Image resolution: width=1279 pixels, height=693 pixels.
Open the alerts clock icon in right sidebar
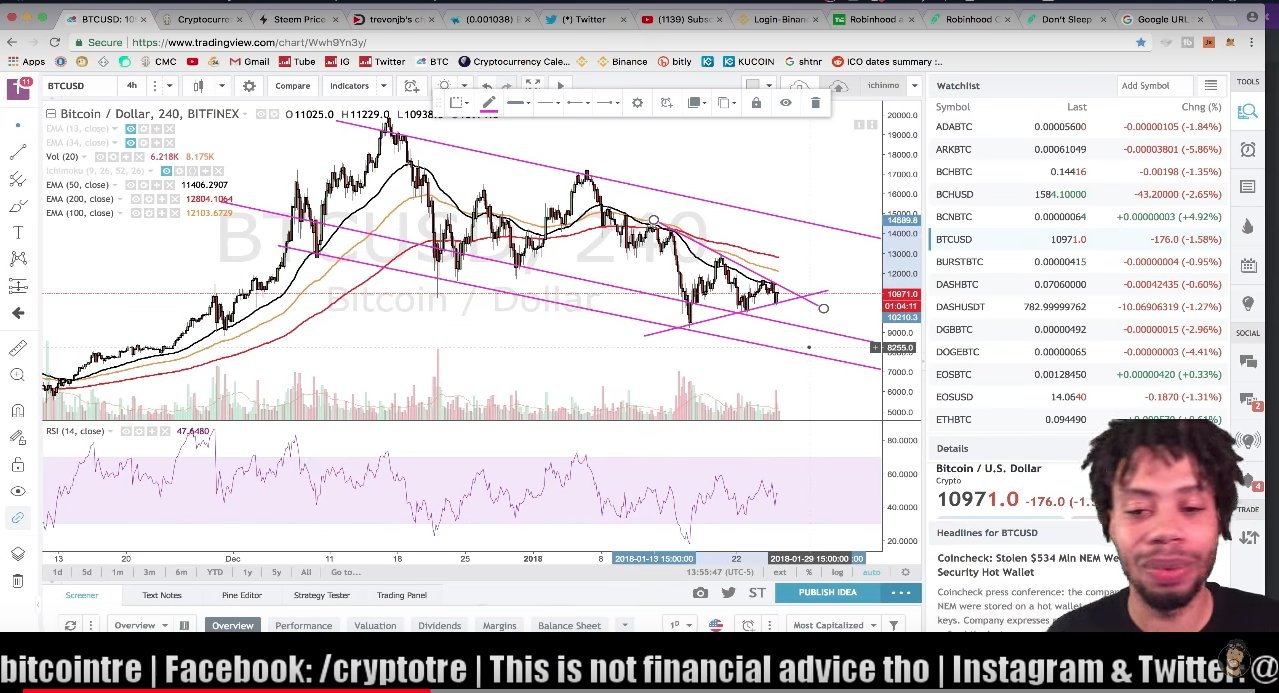1248,149
